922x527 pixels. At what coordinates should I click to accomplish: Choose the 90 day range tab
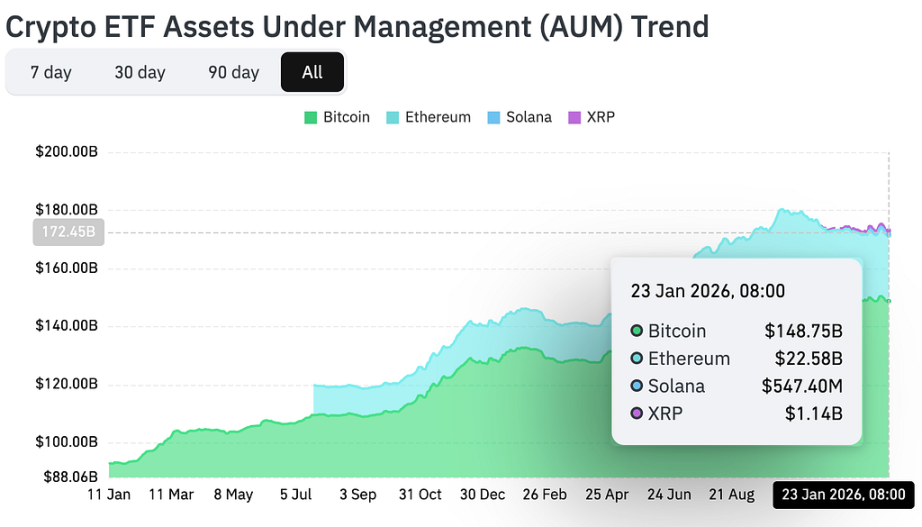point(233,72)
